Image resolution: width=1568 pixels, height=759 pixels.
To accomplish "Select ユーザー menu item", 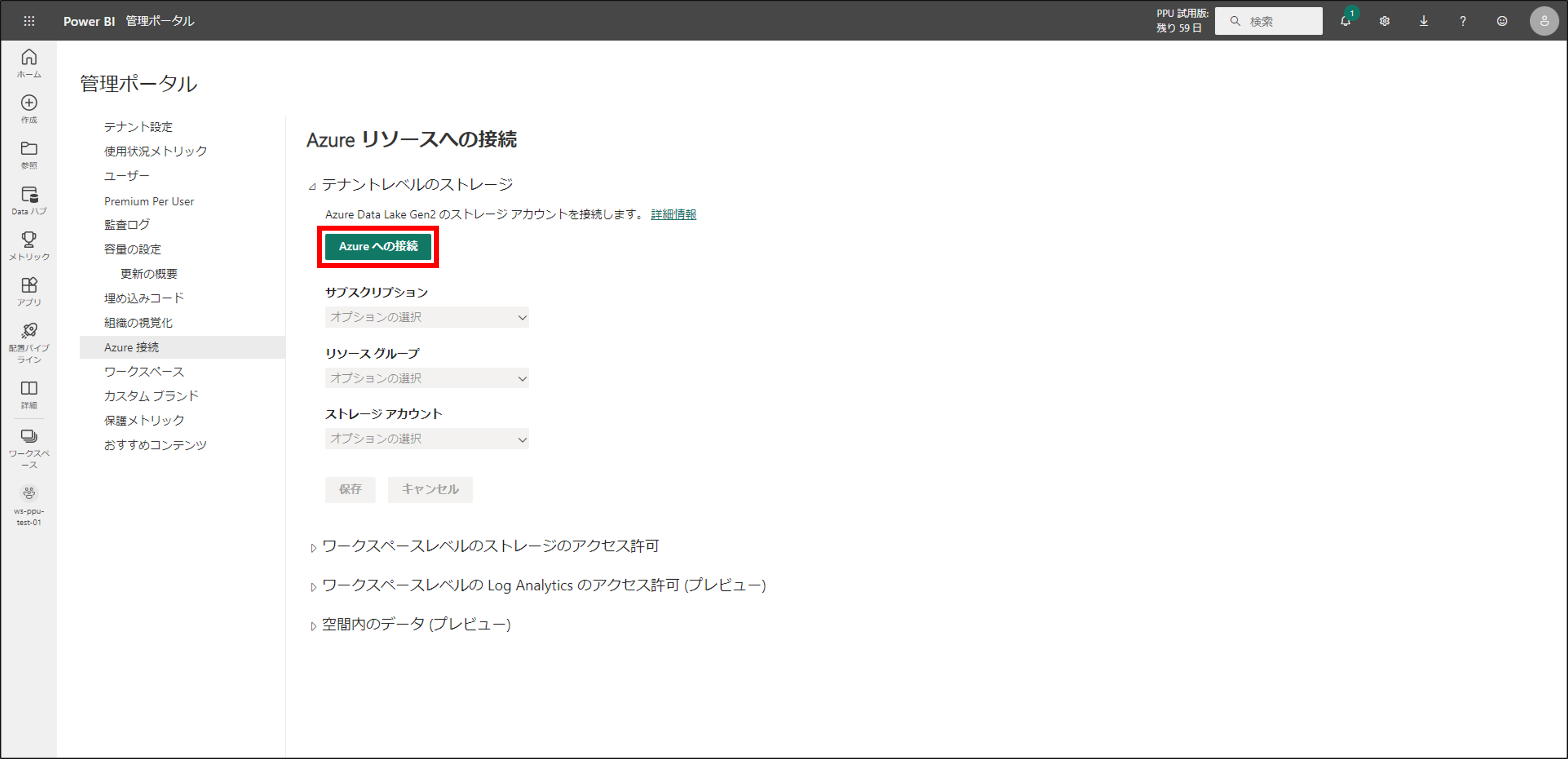I will [127, 175].
